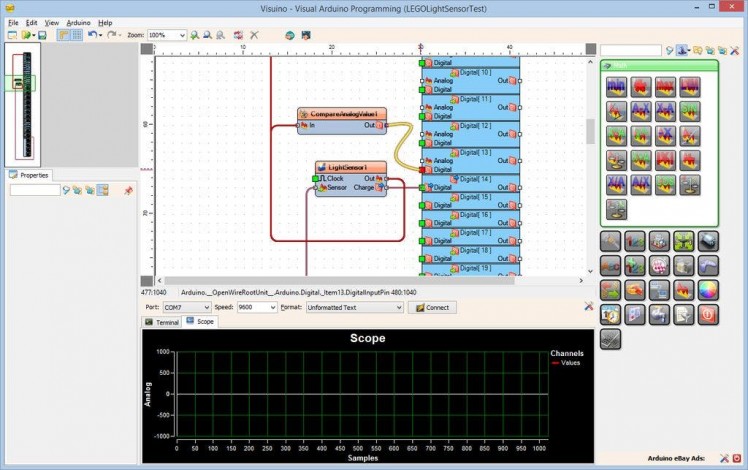Switch to the Terminal tab

click(162, 322)
